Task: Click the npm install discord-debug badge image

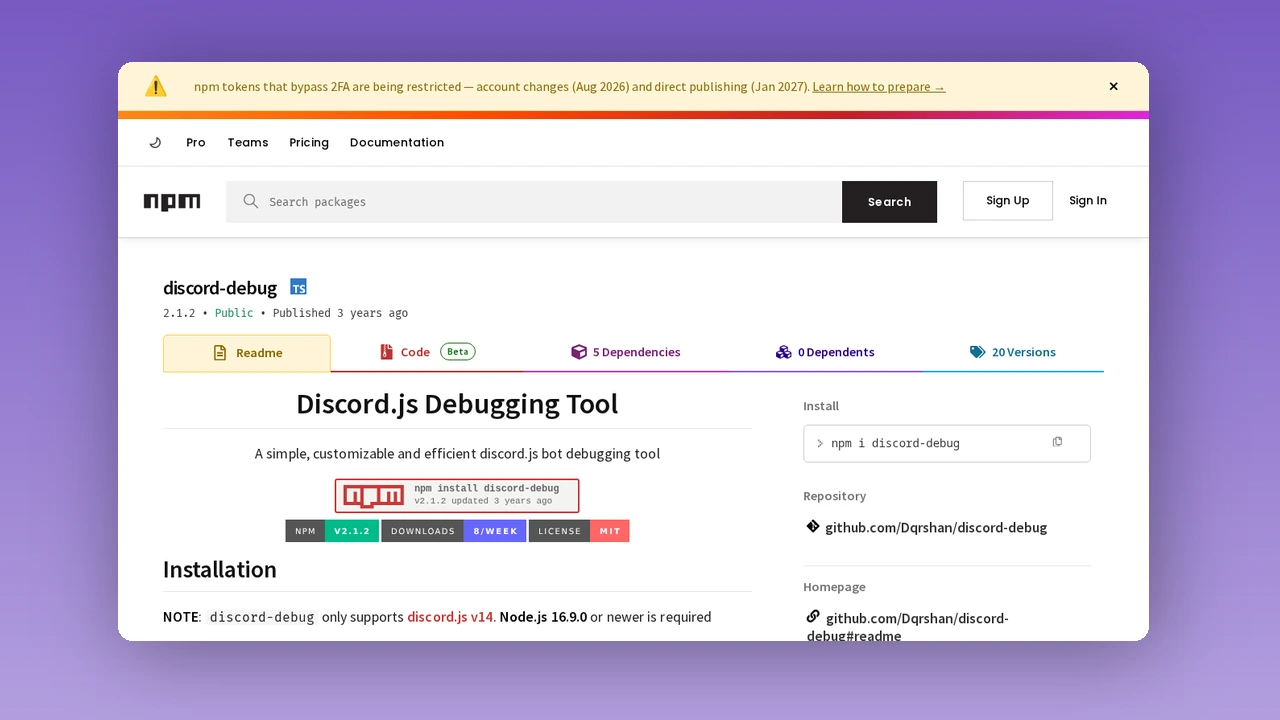Action: click(457, 495)
